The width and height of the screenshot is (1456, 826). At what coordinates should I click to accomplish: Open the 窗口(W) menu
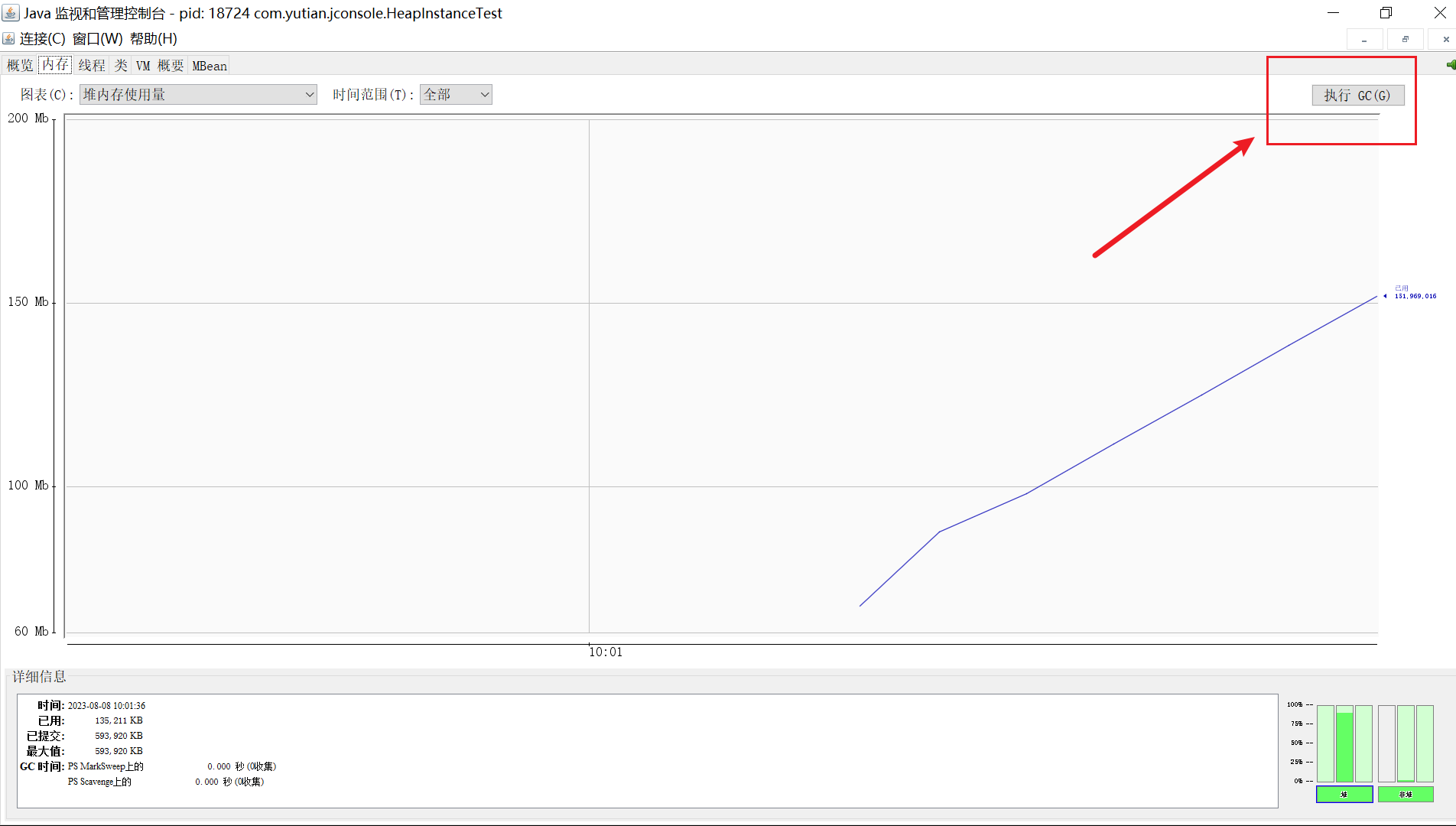[x=97, y=39]
